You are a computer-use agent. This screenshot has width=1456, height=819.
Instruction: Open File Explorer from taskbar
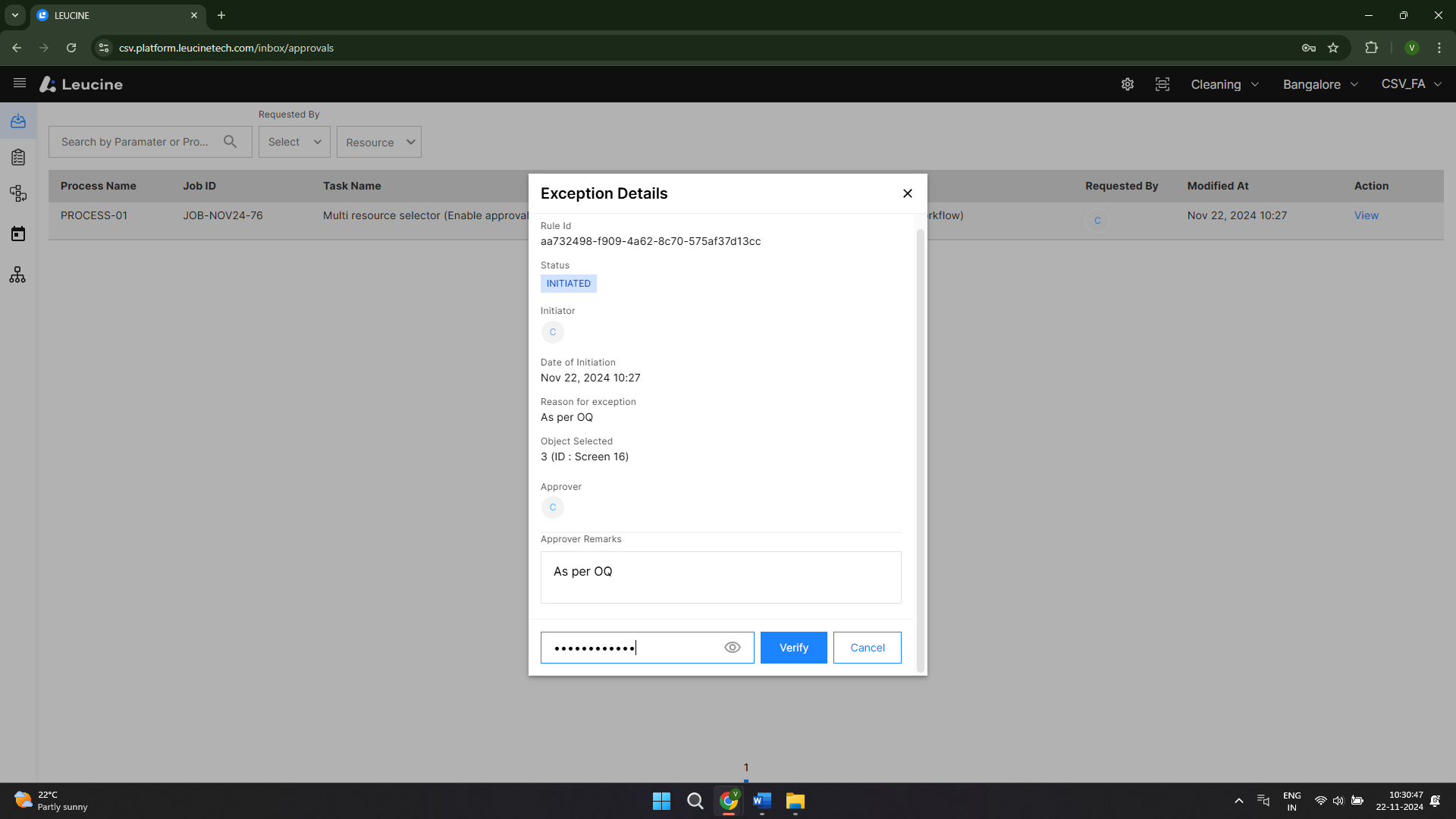(x=795, y=801)
